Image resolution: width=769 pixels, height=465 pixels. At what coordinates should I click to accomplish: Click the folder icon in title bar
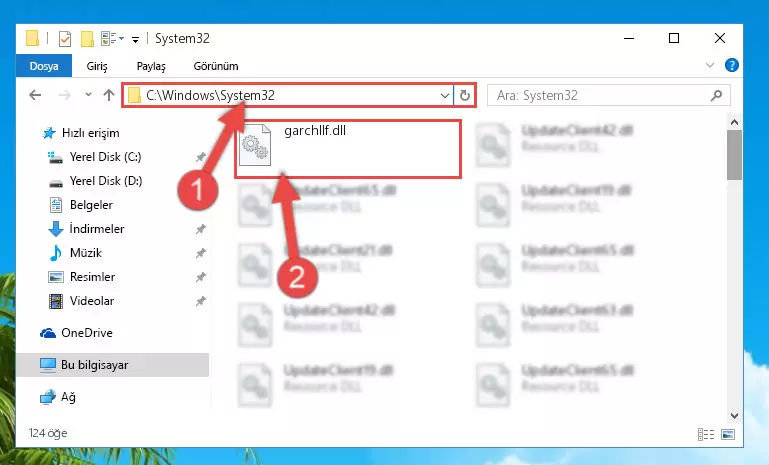pyautogui.click(x=32, y=38)
